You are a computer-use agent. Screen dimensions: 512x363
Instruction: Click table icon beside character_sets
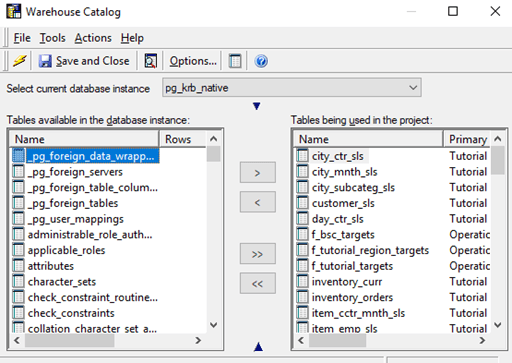click(x=18, y=281)
